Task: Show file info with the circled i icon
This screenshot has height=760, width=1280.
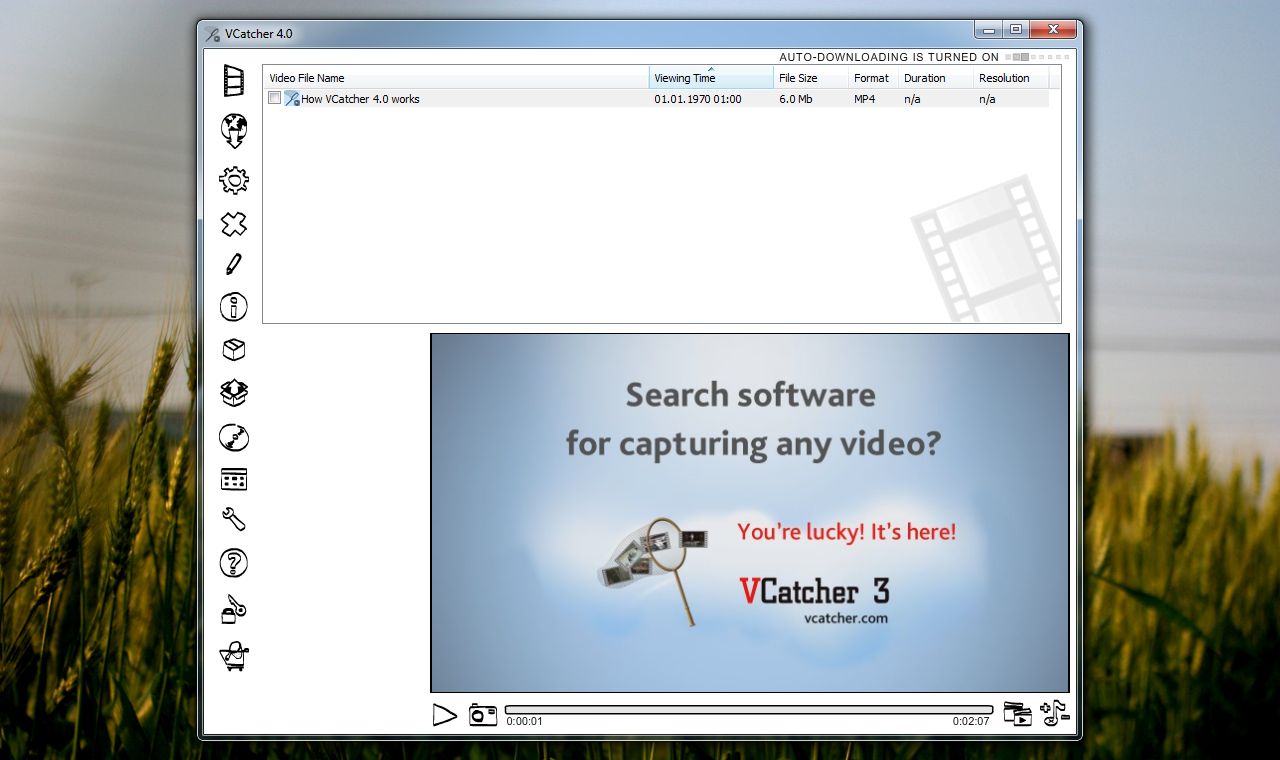Action: [x=233, y=307]
